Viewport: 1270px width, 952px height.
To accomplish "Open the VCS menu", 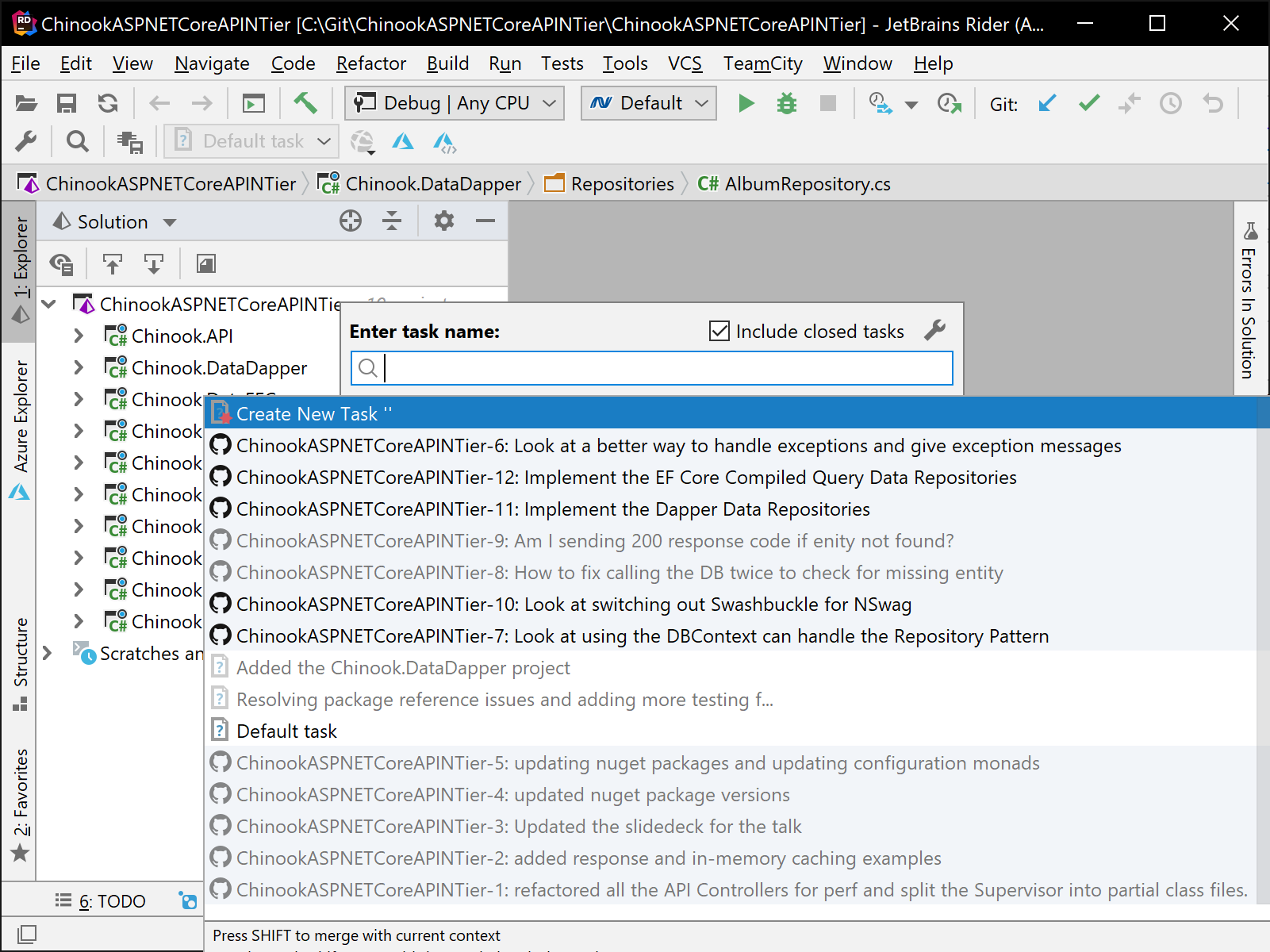I will (685, 63).
